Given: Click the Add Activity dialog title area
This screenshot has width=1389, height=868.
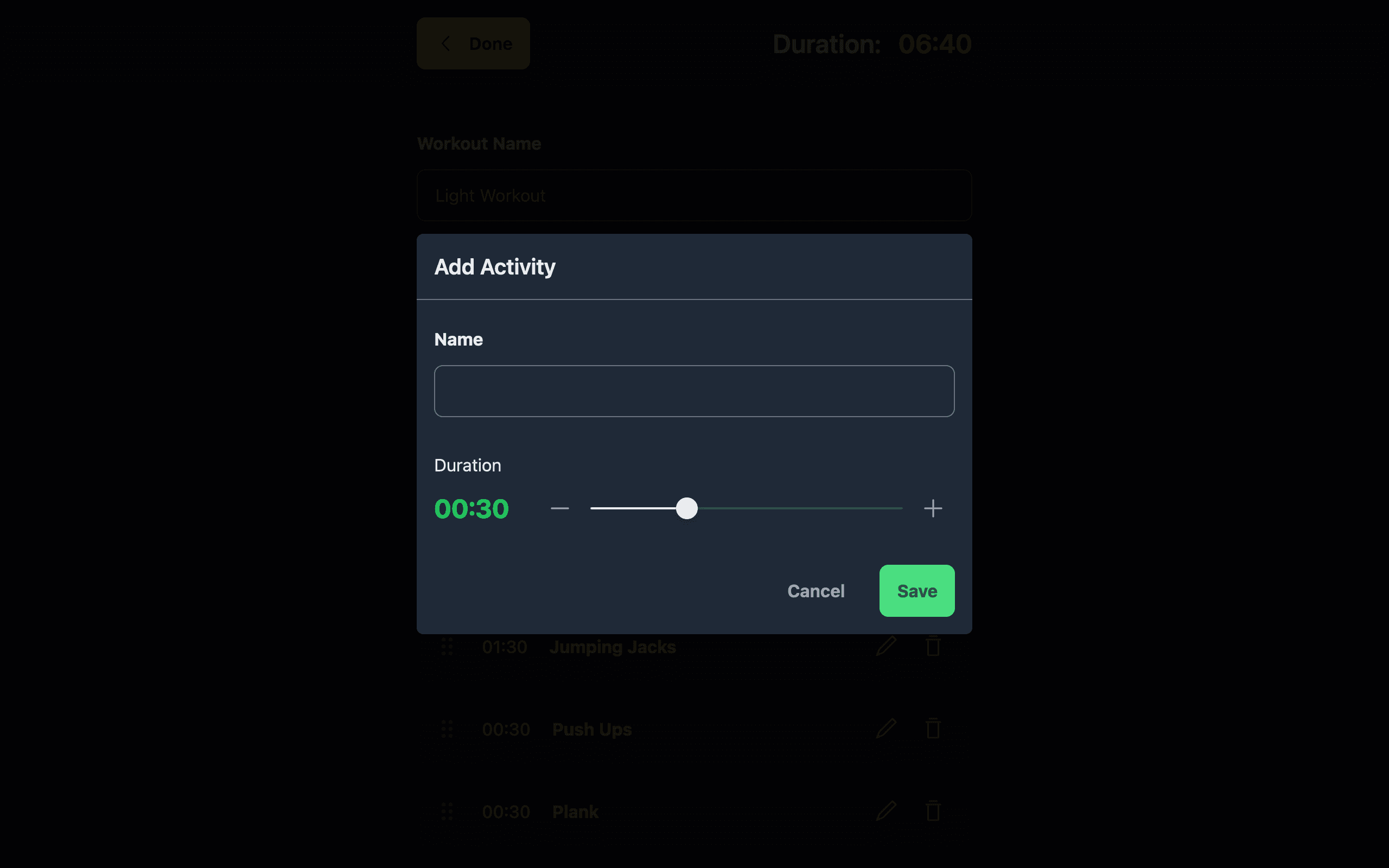Looking at the screenshot, I should click(494, 266).
